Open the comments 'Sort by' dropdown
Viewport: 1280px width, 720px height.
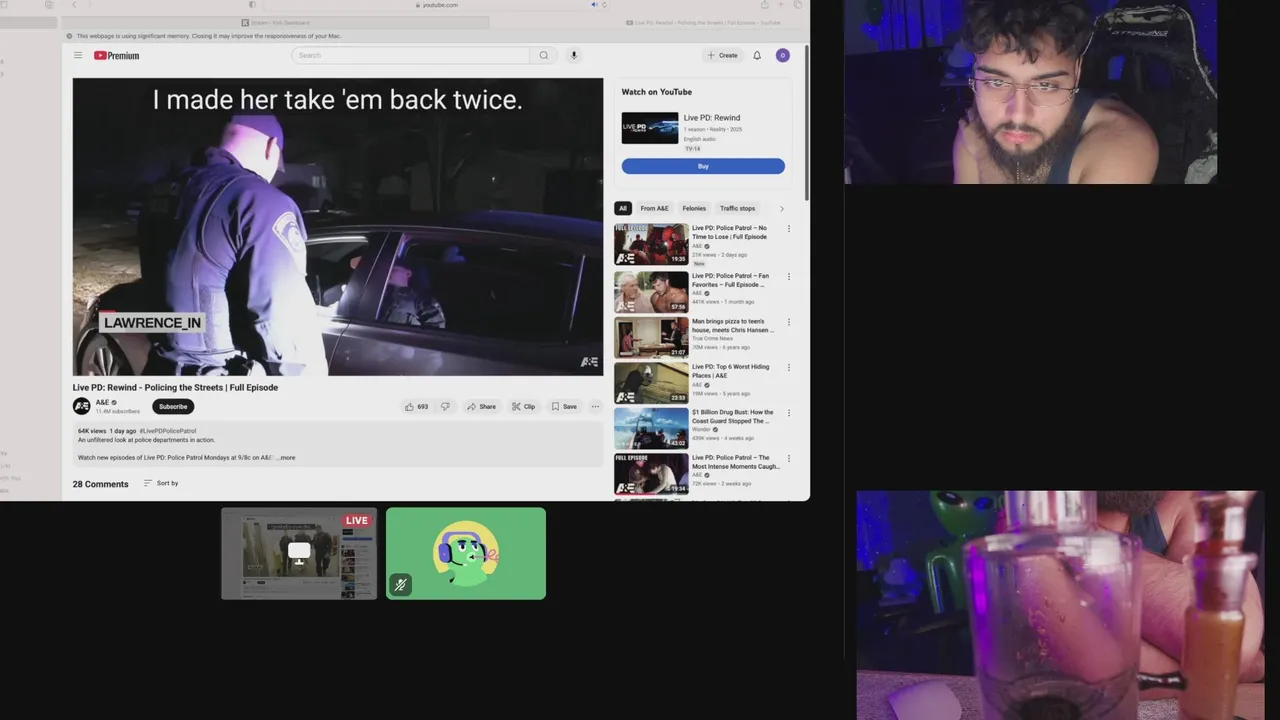161,483
